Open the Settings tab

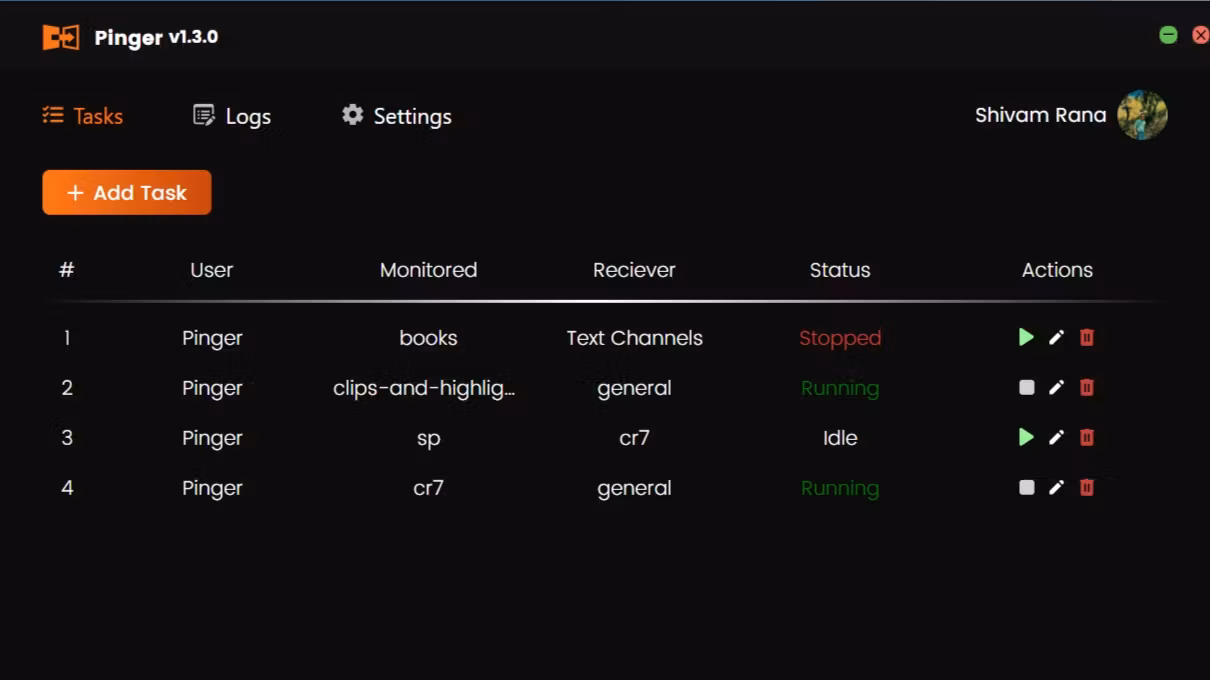tap(397, 116)
